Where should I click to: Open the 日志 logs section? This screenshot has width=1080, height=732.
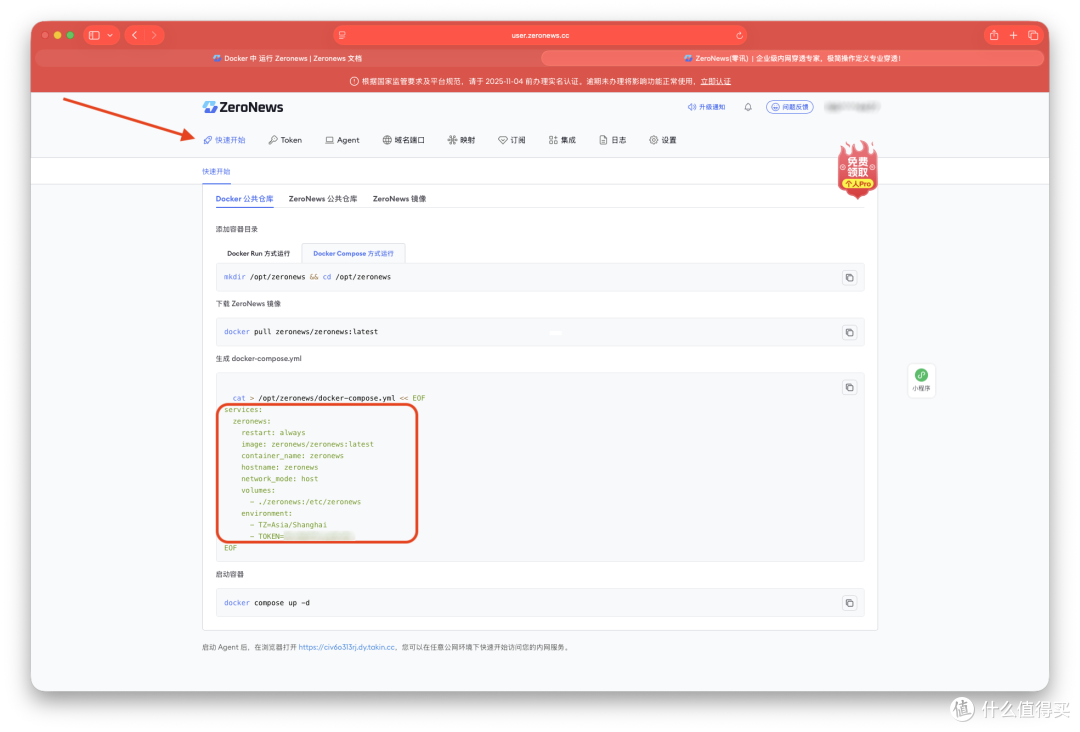pos(612,140)
